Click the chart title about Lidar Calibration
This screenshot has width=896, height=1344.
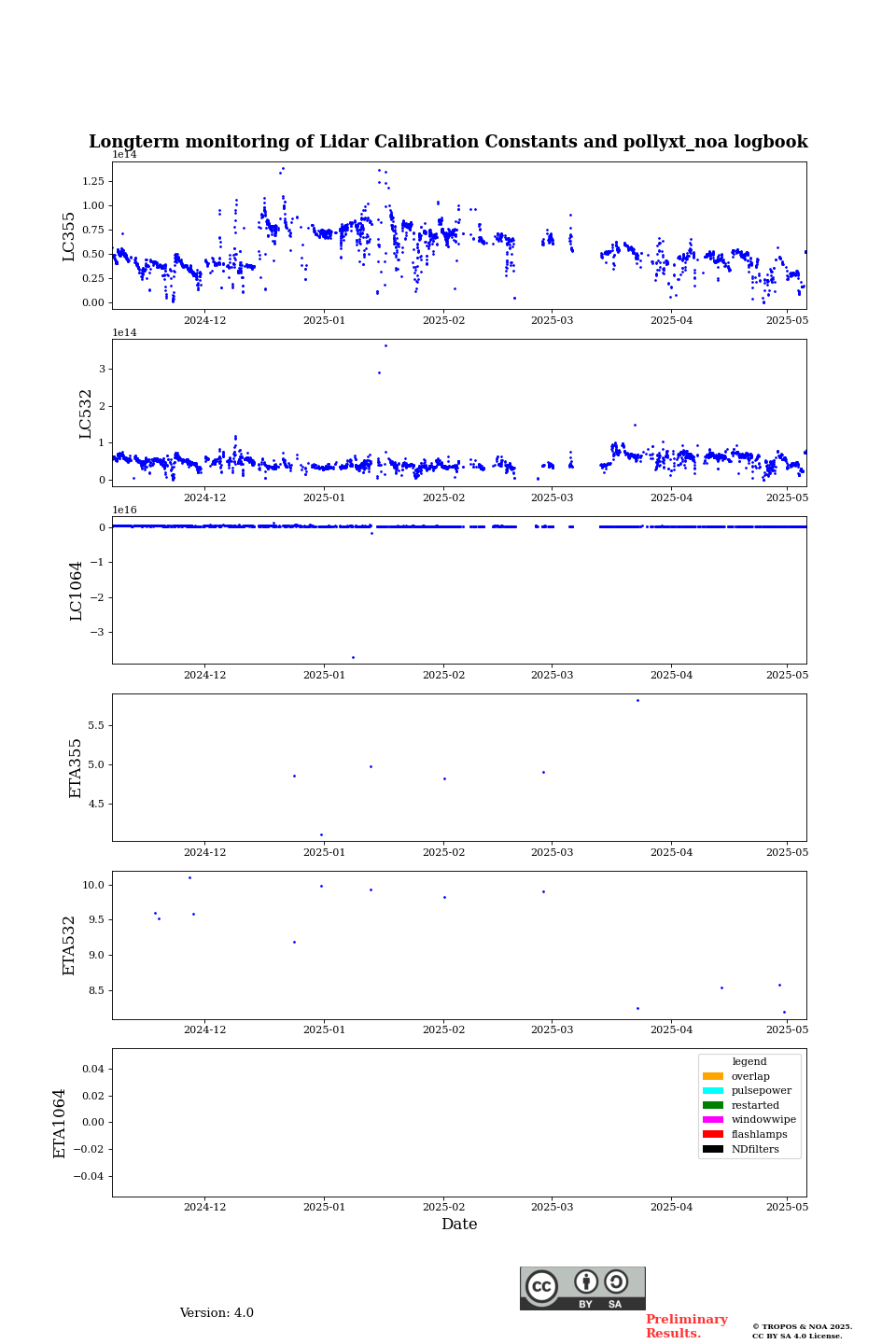448,142
